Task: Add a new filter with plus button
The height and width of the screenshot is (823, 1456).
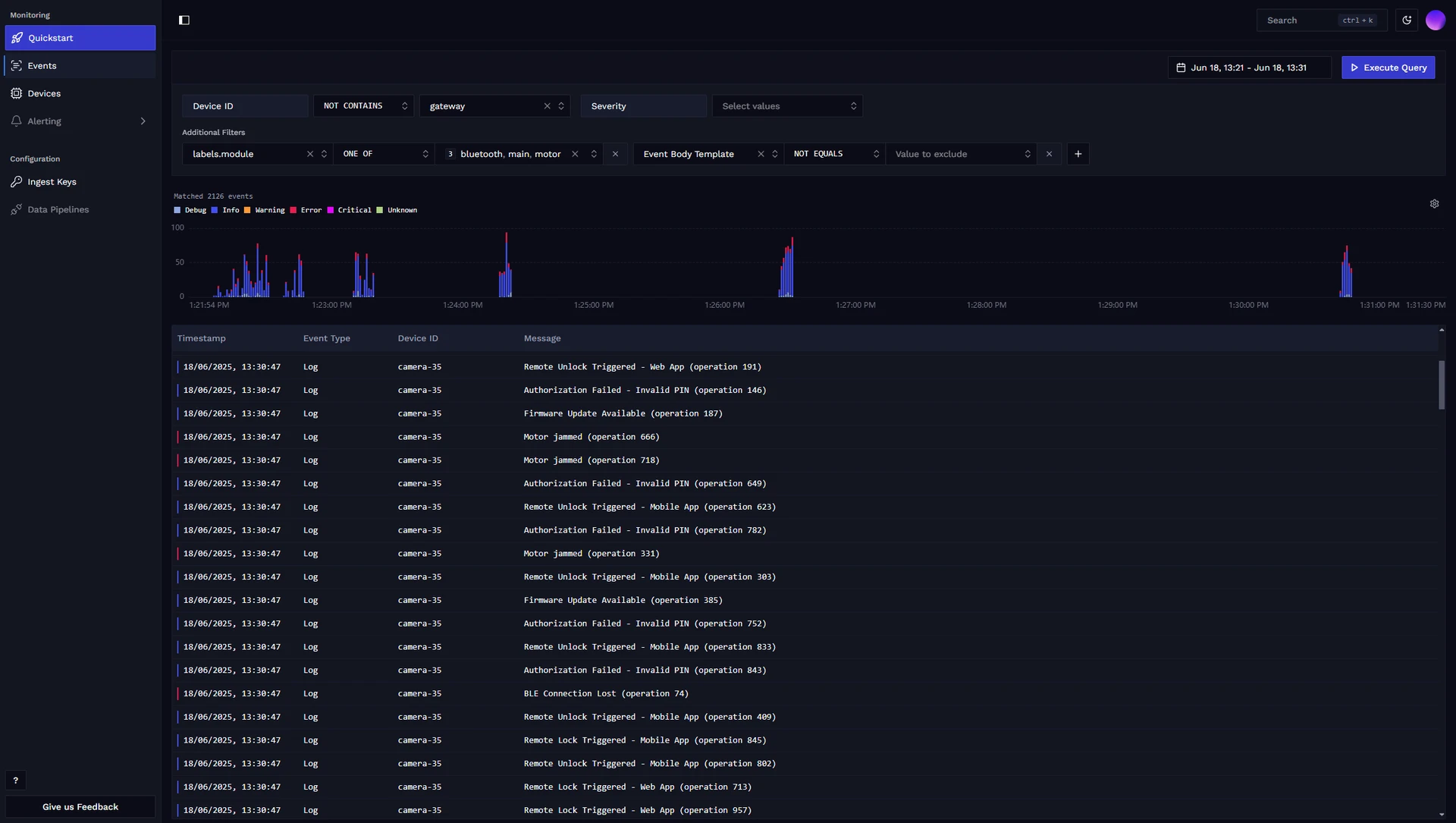Action: click(x=1078, y=154)
